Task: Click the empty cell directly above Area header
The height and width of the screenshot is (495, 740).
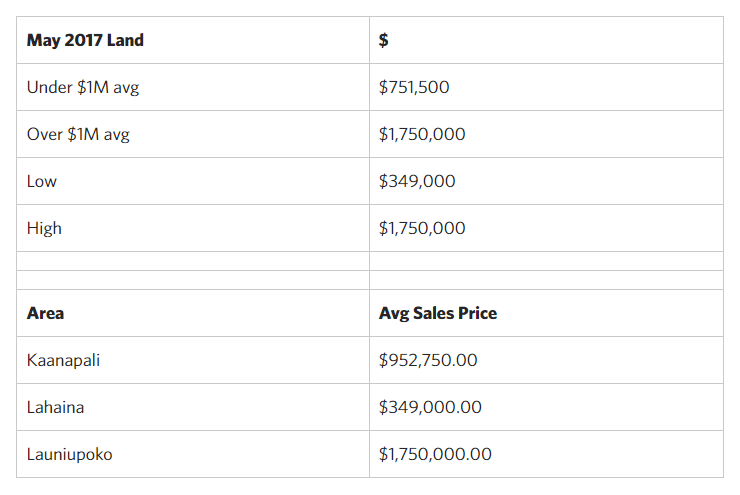Action: click(x=192, y=280)
